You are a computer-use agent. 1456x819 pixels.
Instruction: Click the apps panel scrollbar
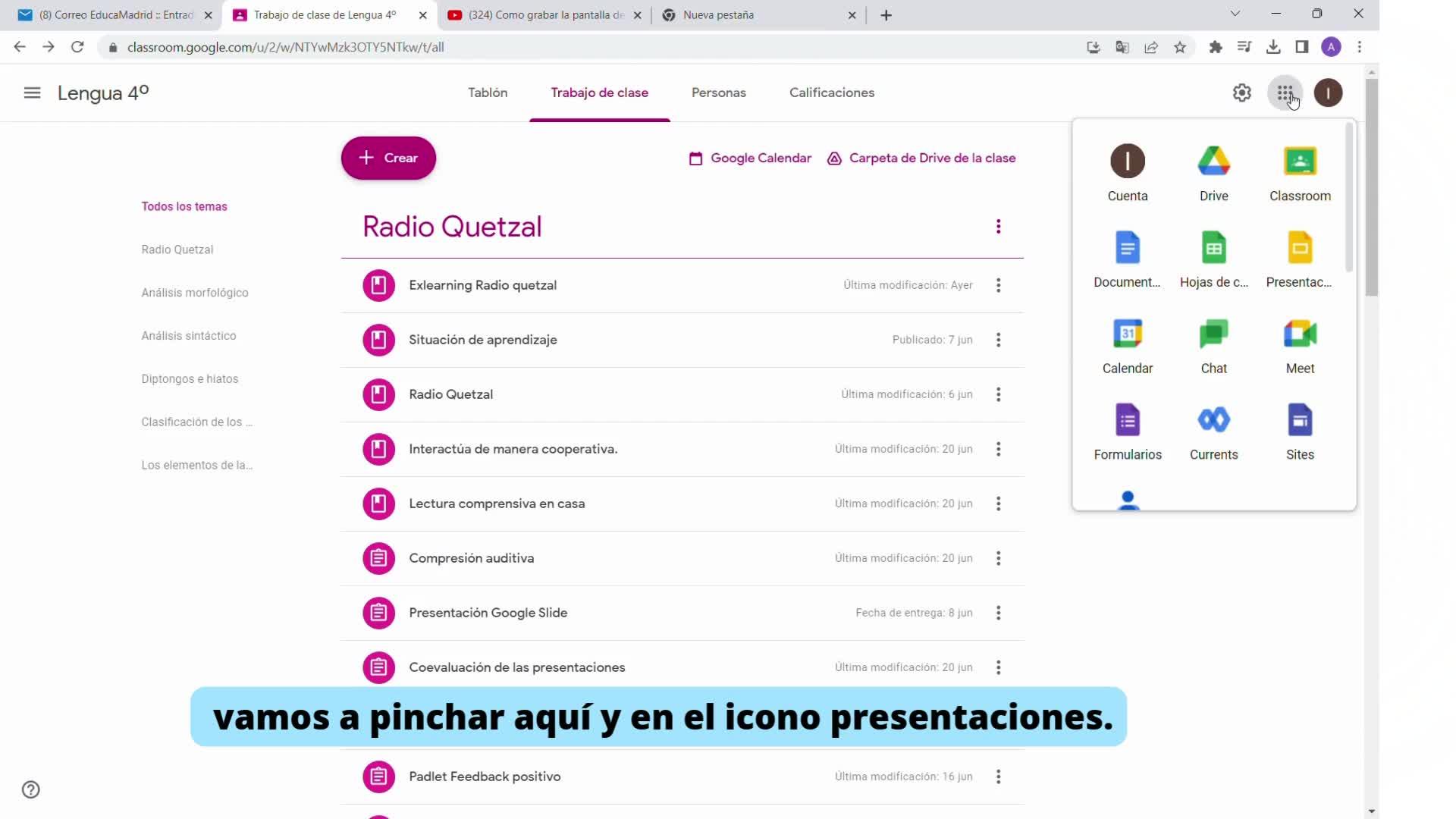[x=1348, y=197]
